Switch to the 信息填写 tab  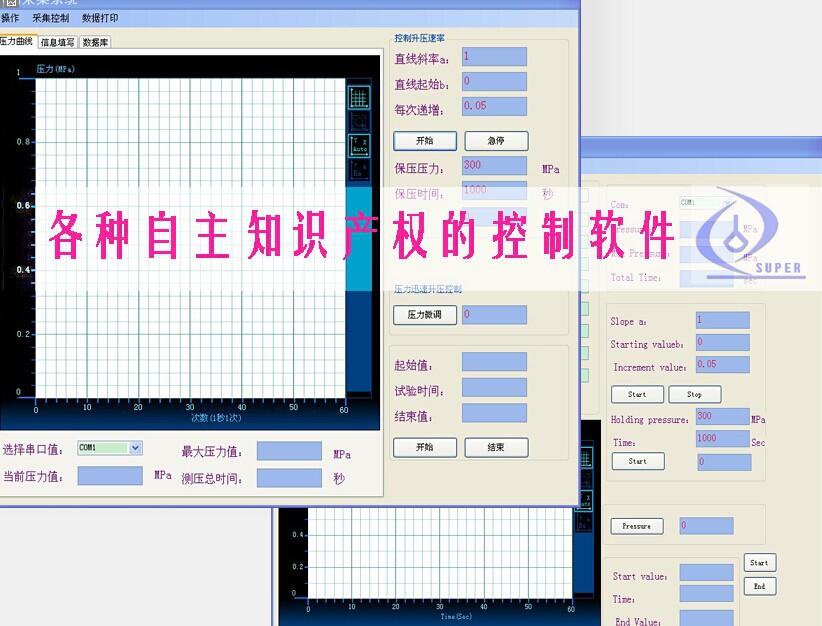pyautogui.click(x=57, y=42)
